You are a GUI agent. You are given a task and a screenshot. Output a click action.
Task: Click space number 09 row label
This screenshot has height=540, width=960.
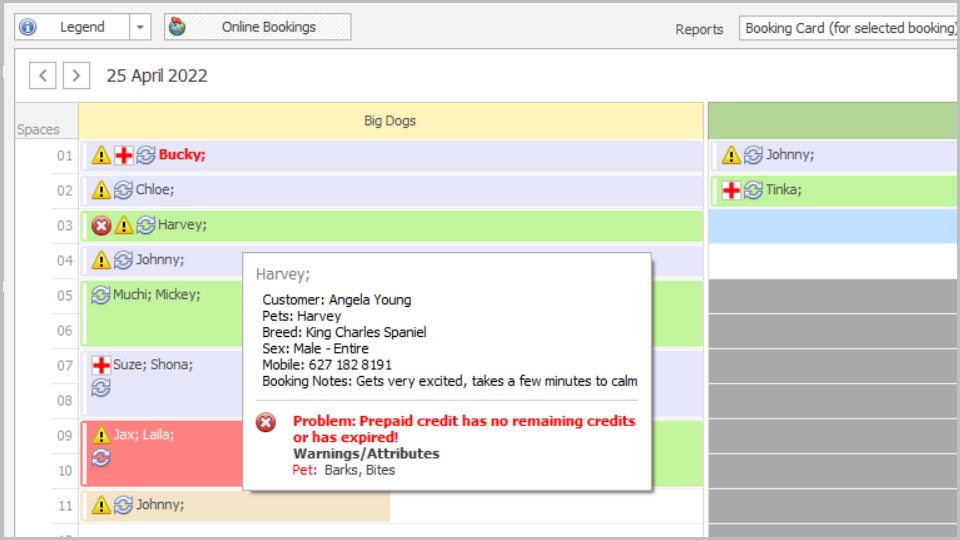65,436
